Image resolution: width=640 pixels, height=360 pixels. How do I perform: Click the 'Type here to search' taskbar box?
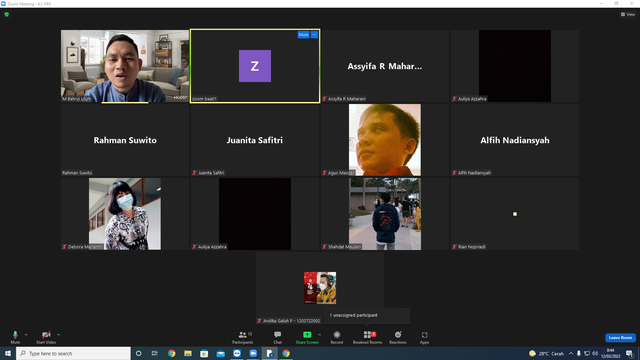tap(73, 353)
